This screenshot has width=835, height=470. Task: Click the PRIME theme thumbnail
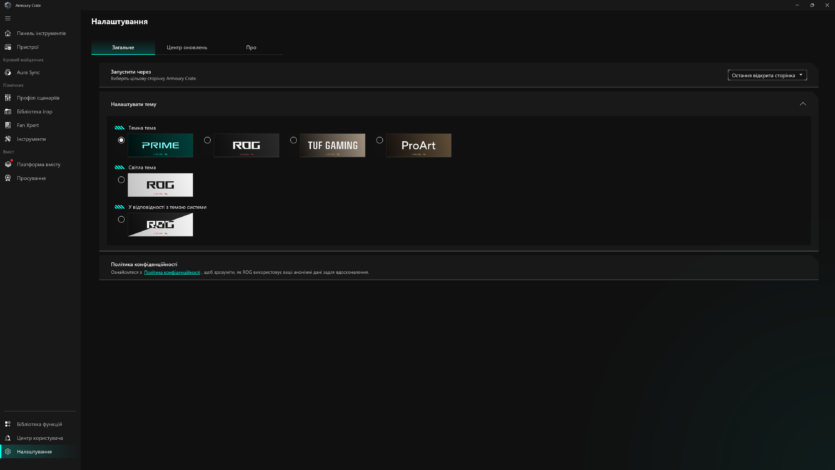160,145
